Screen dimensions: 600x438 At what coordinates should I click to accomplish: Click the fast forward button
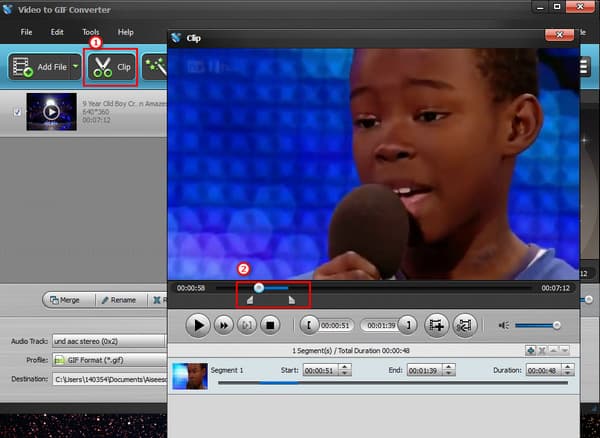pos(223,326)
